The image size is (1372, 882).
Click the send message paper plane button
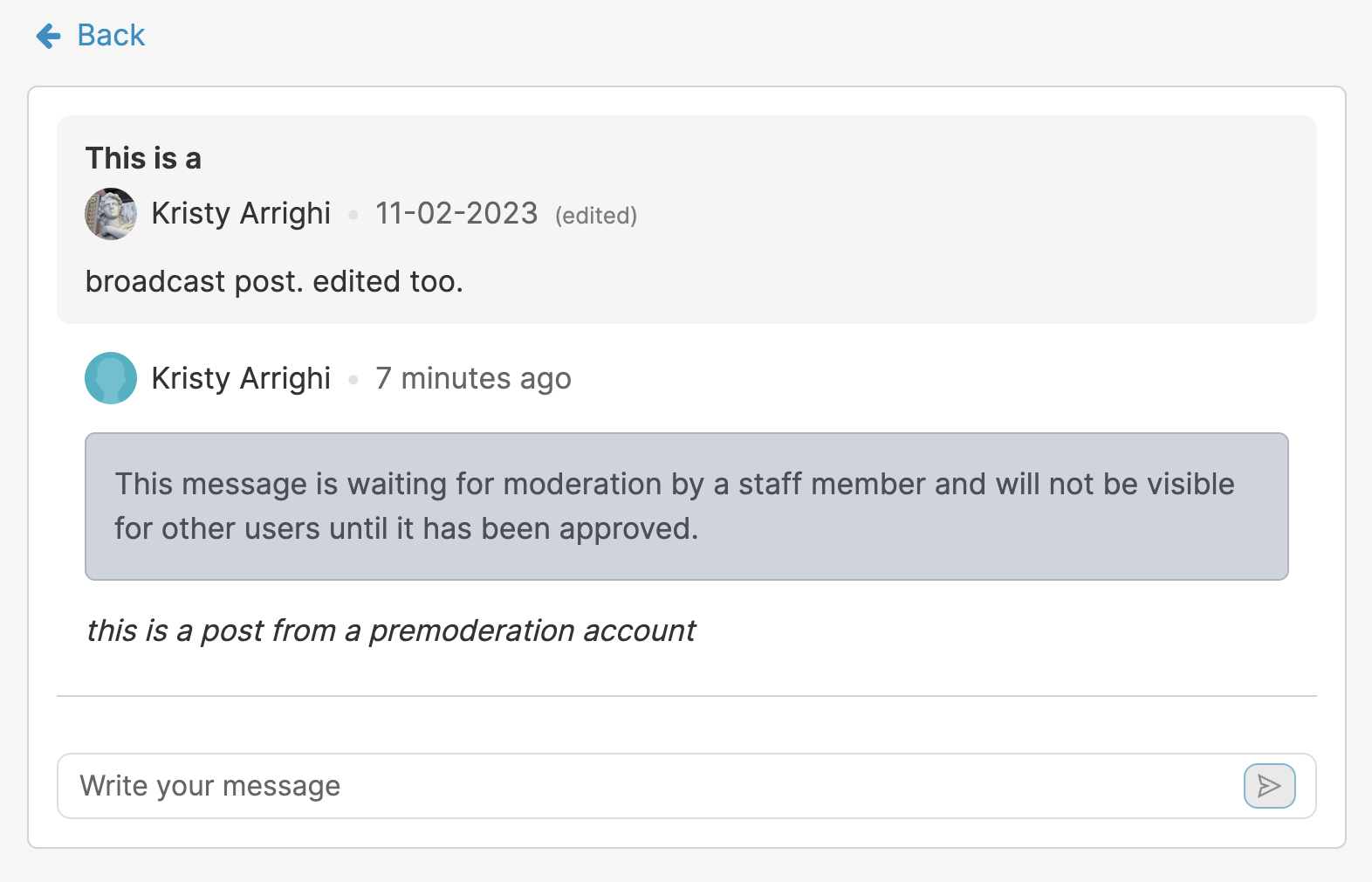(x=1269, y=786)
